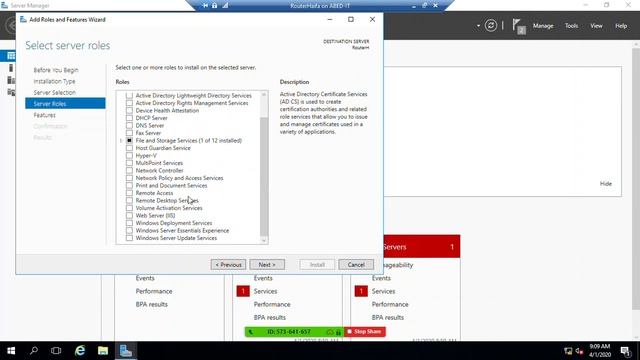The image size is (640, 360).
Task: Enable Web Server (IIS) checkbox
Action: [129, 216]
